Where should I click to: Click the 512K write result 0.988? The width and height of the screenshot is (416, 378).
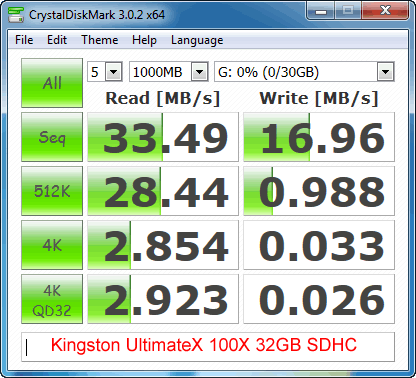[x=319, y=191]
